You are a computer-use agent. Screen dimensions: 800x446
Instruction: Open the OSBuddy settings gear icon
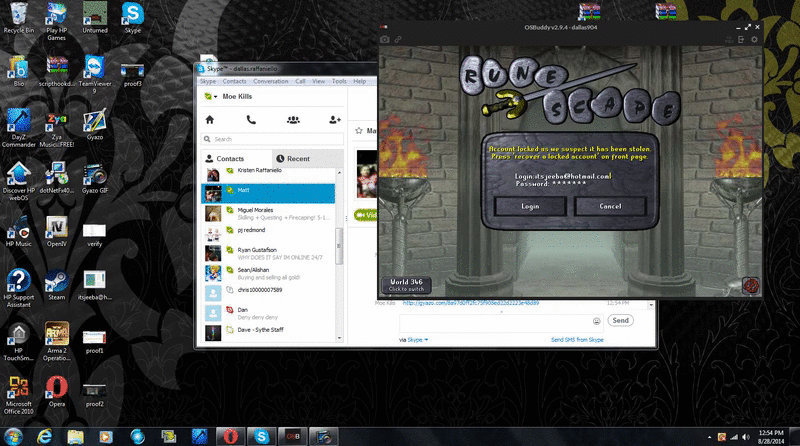(x=755, y=39)
